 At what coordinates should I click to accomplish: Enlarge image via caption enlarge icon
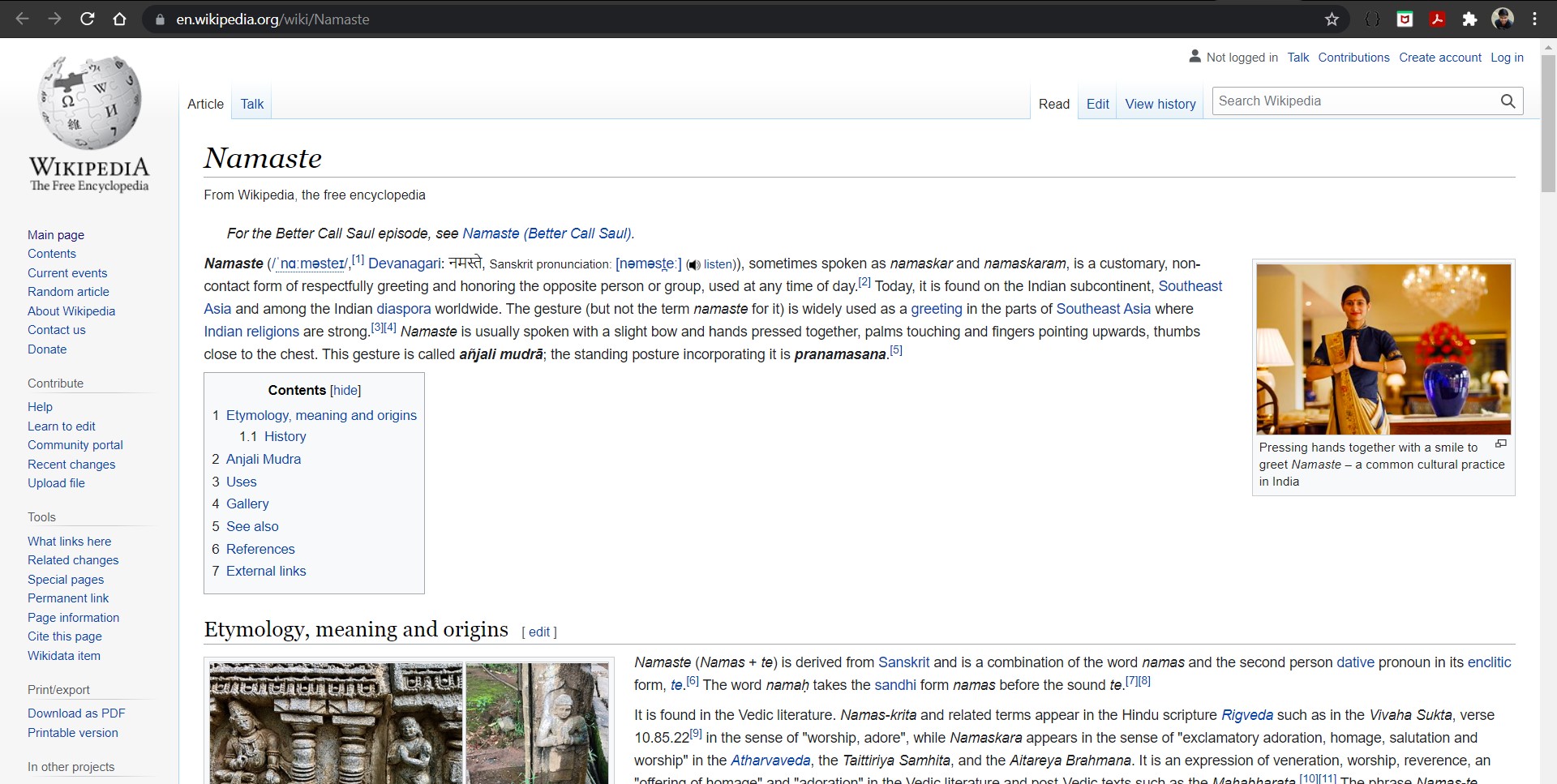[x=1501, y=443]
